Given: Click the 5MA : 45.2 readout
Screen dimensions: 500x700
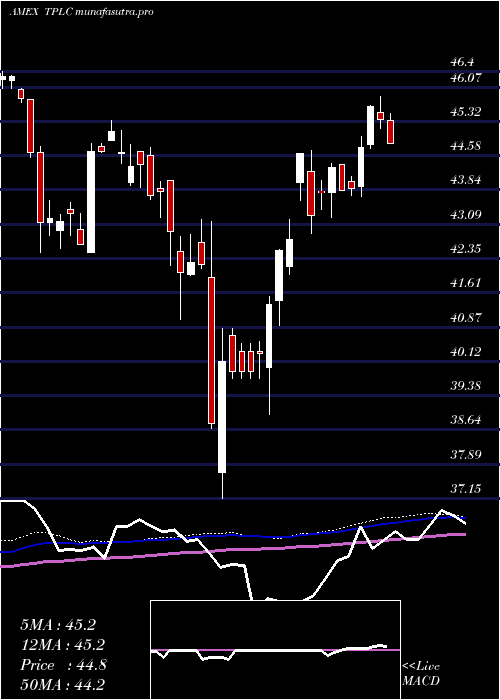Looking at the screenshot, I should click(x=58, y=625).
